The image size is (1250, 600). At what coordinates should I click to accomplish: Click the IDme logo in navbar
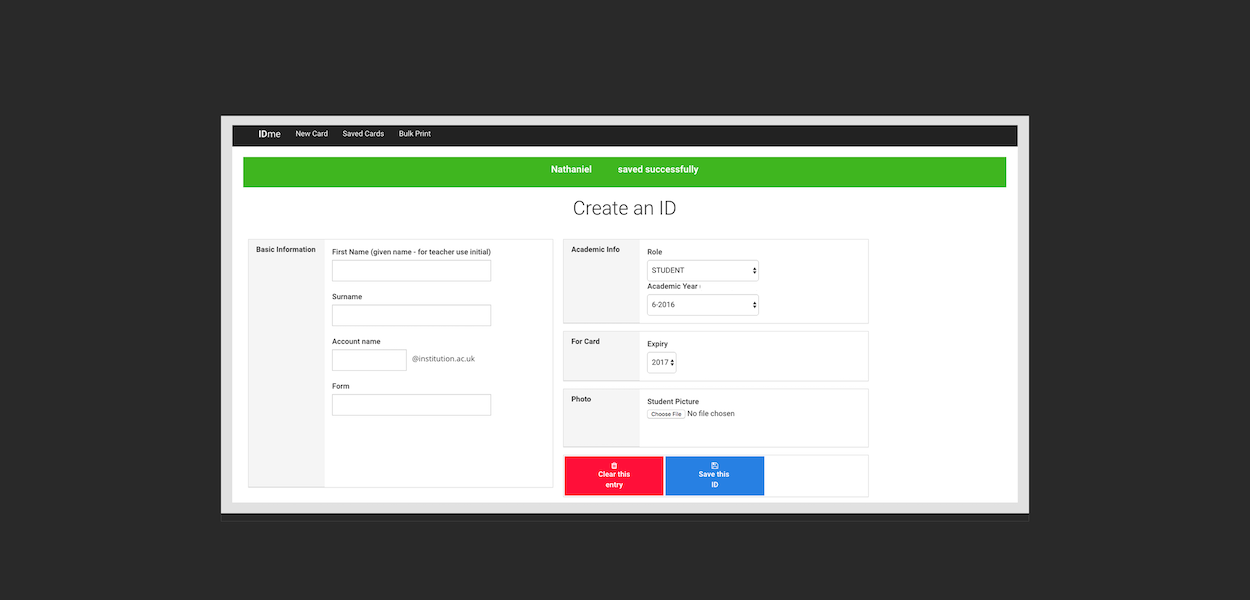pyautogui.click(x=269, y=134)
